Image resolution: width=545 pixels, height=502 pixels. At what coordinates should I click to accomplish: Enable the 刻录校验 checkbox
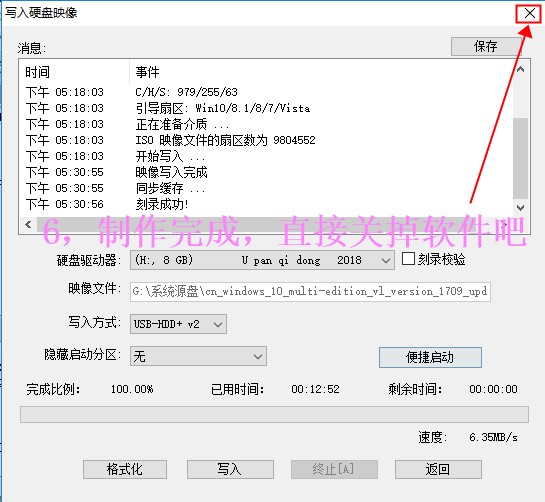pos(408,259)
